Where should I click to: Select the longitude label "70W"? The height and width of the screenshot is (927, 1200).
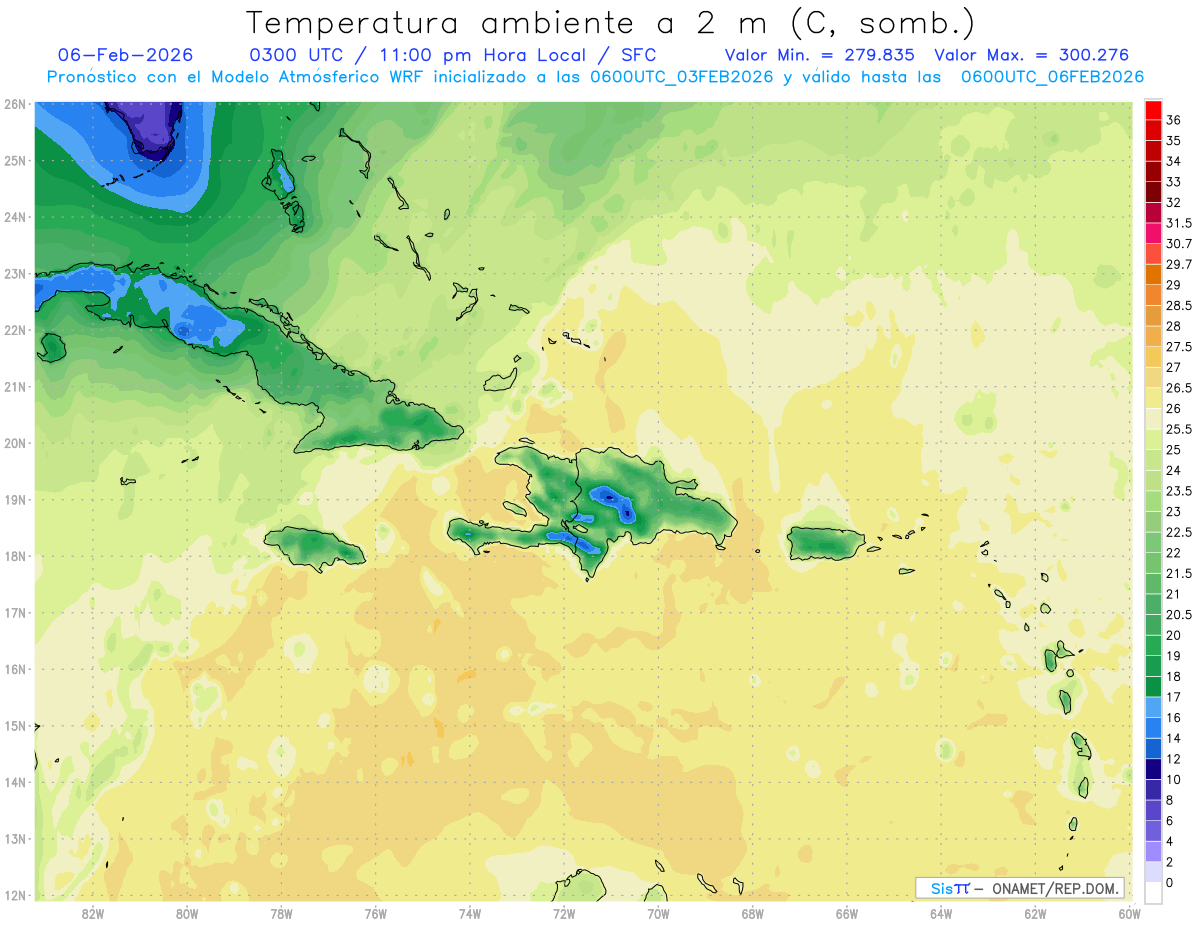tap(658, 914)
